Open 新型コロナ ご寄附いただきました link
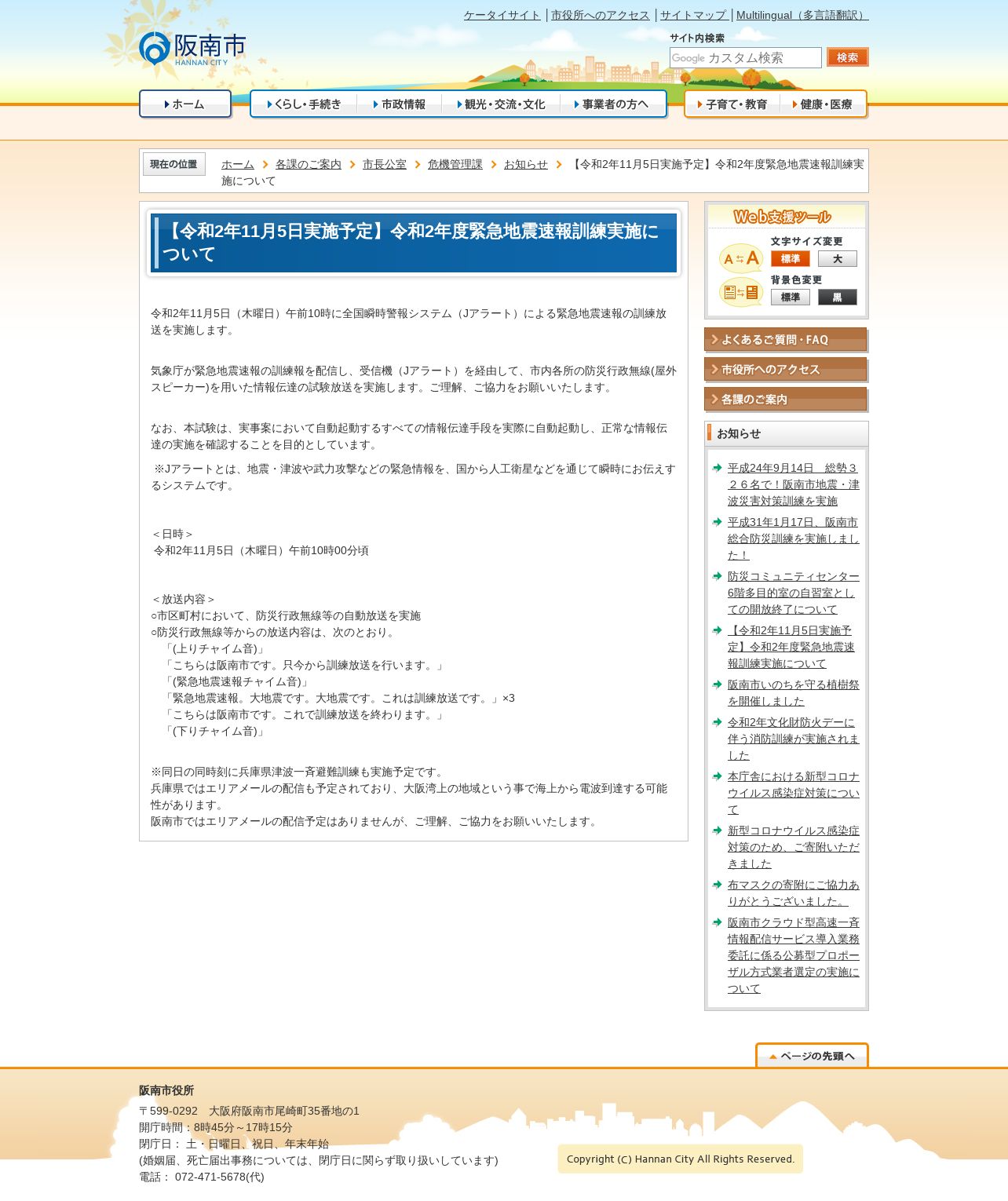This screenshot has width=1008, height=1201. click(793, 847)
